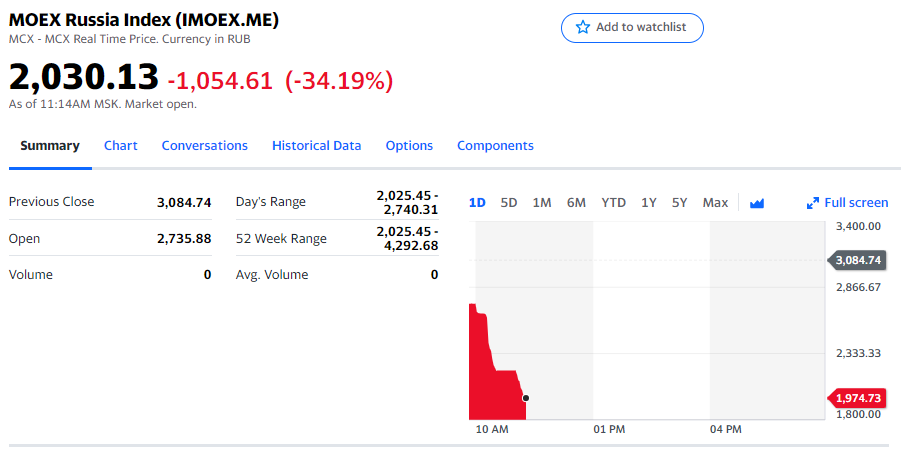
Task: Switch chart range to 5D
Action: click(x=509, y=203)
